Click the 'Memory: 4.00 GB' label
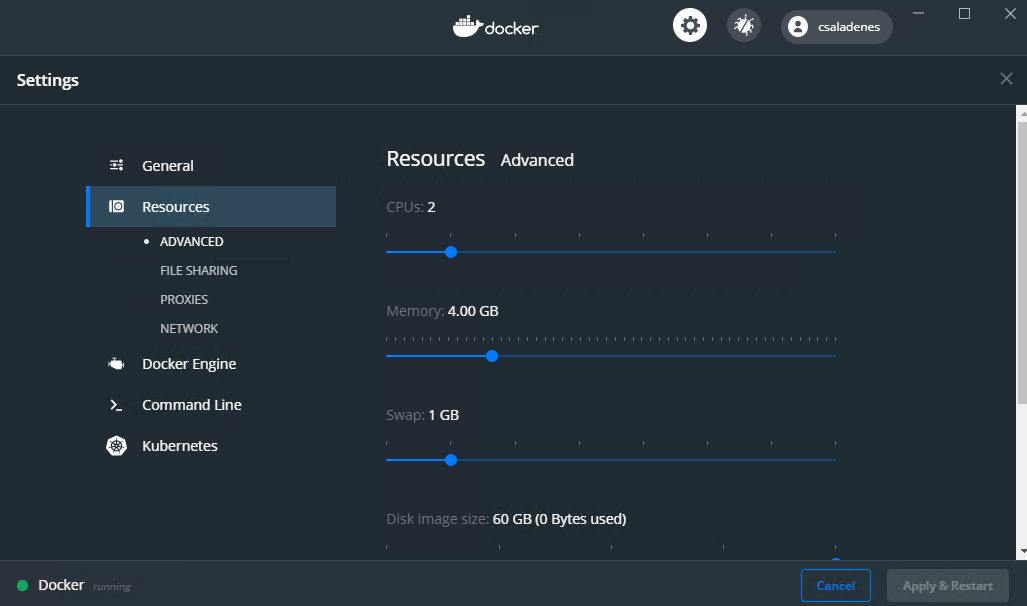 tap(442, 311)
